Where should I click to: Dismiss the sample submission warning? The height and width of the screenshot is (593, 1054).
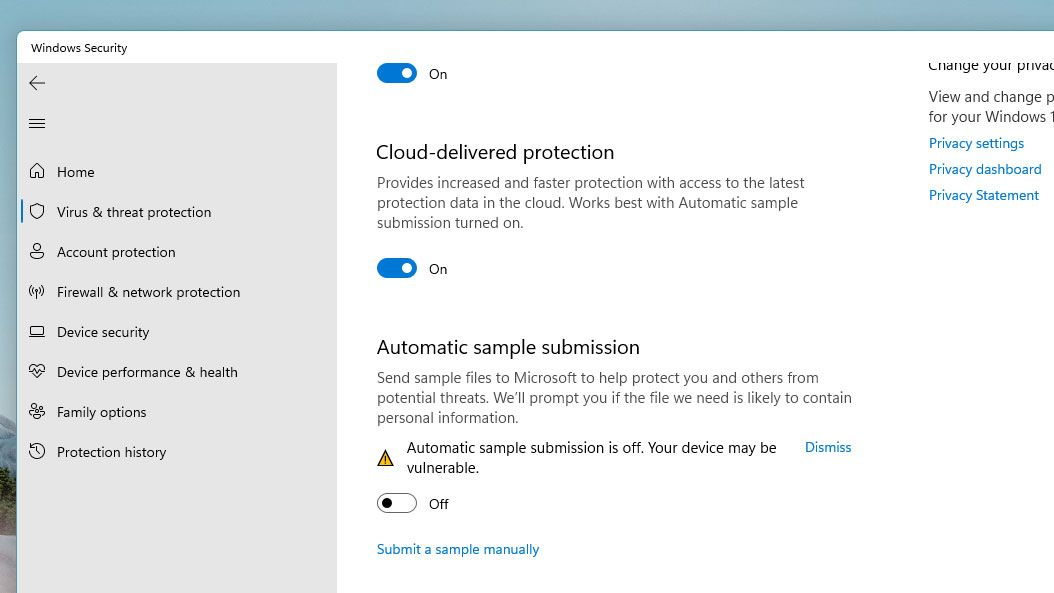(827, 447)
